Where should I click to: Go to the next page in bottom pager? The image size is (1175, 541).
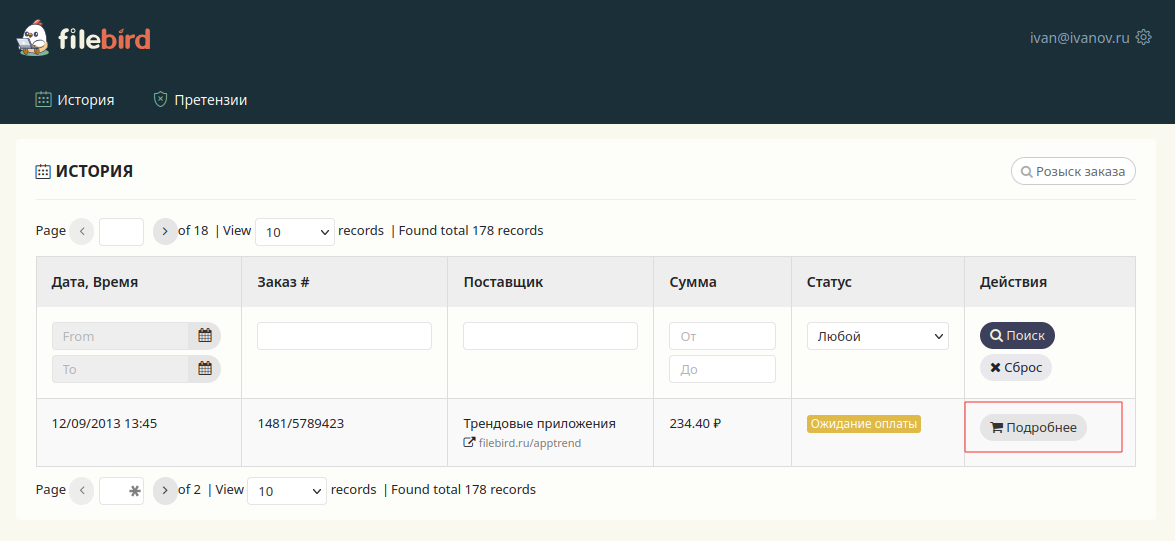(165, 490)
